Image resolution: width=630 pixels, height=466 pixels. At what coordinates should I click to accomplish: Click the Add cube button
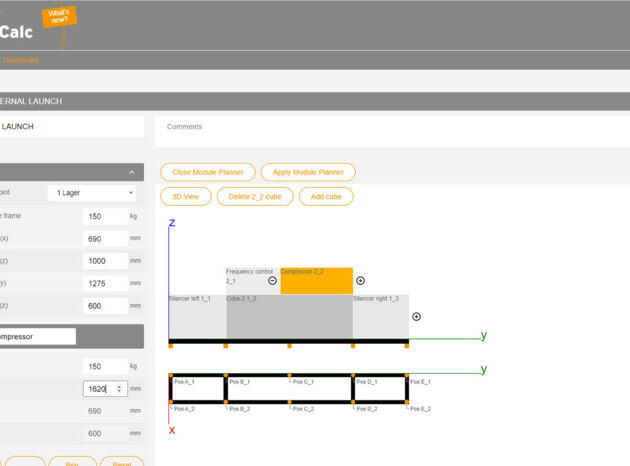click(326, 196)
